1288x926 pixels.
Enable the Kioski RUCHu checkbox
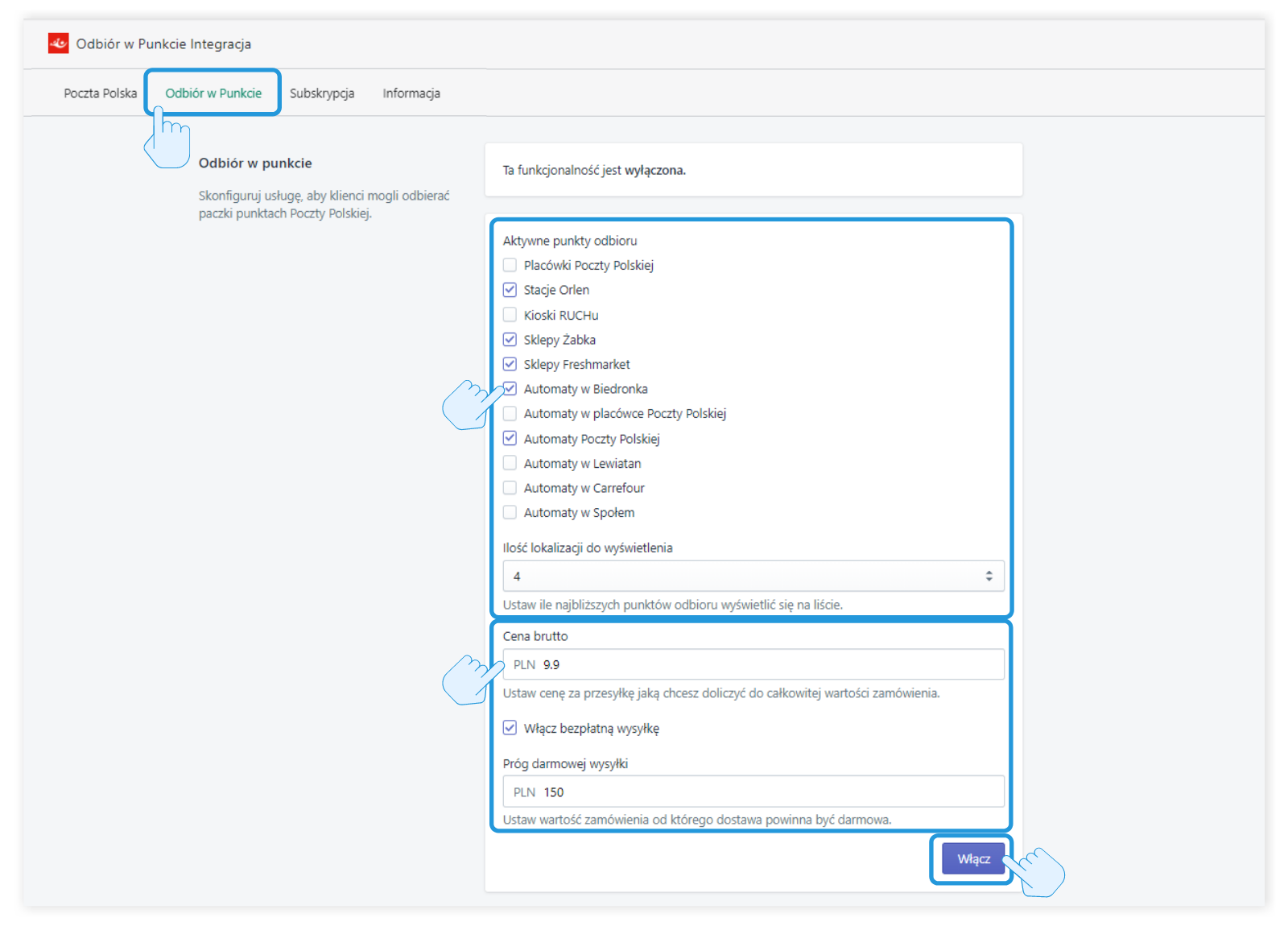pos(510,315)
